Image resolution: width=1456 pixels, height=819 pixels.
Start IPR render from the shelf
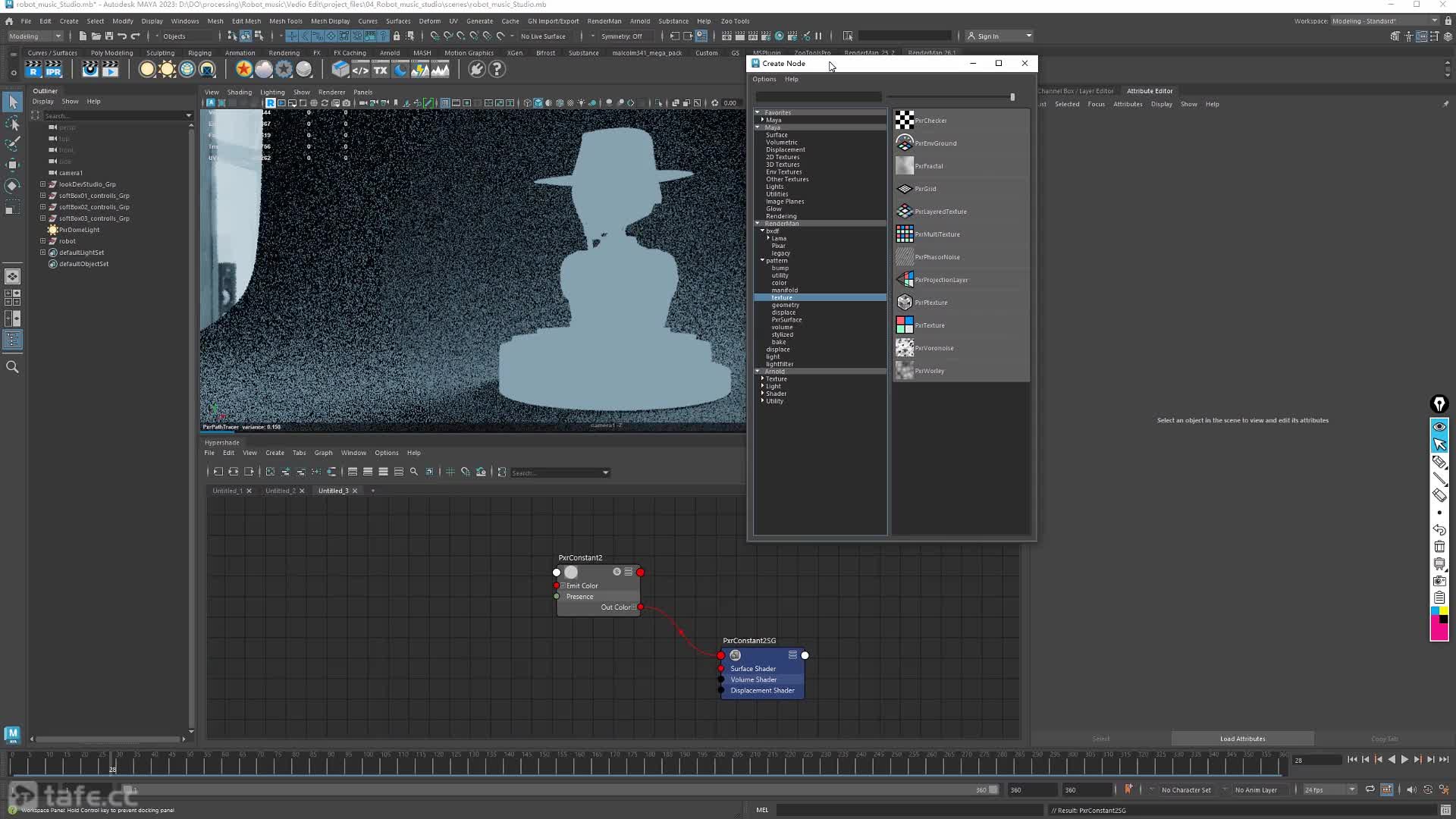[x=53, y=70]
